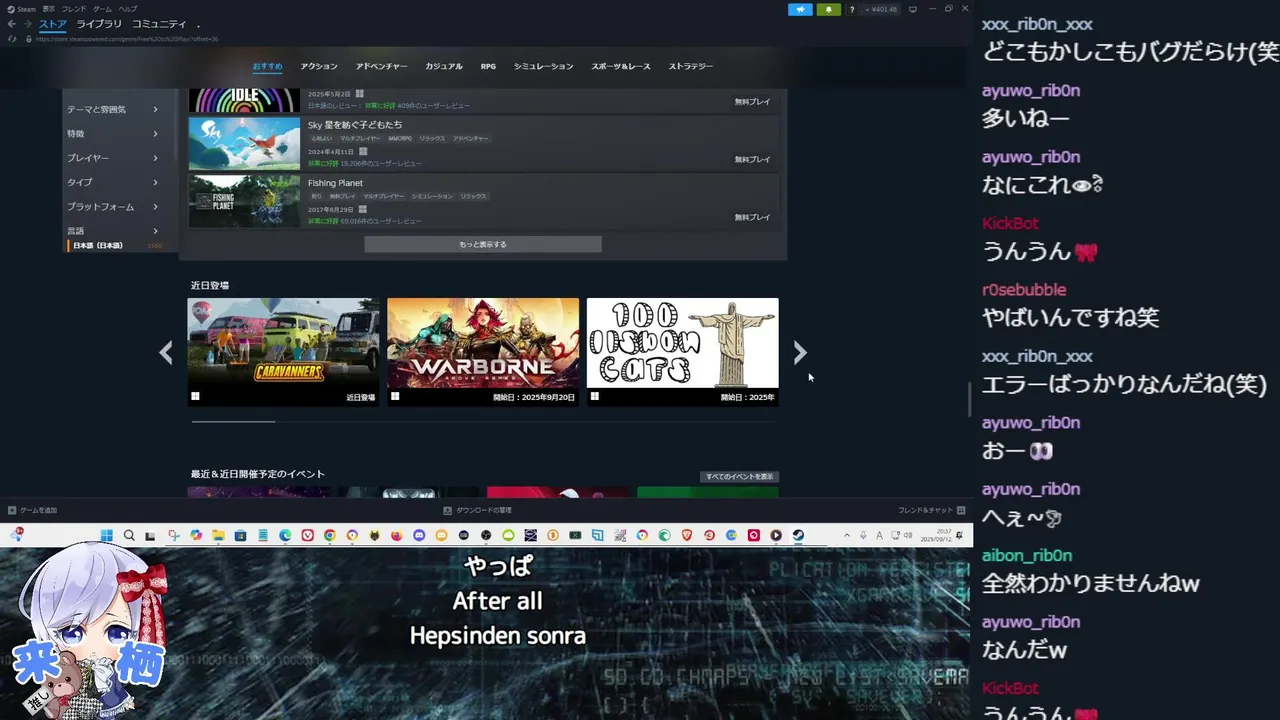Click the MMORPG tag on Sky
Image resolution: width=1280 pixels, height=720 pixels.
point(399,138)
